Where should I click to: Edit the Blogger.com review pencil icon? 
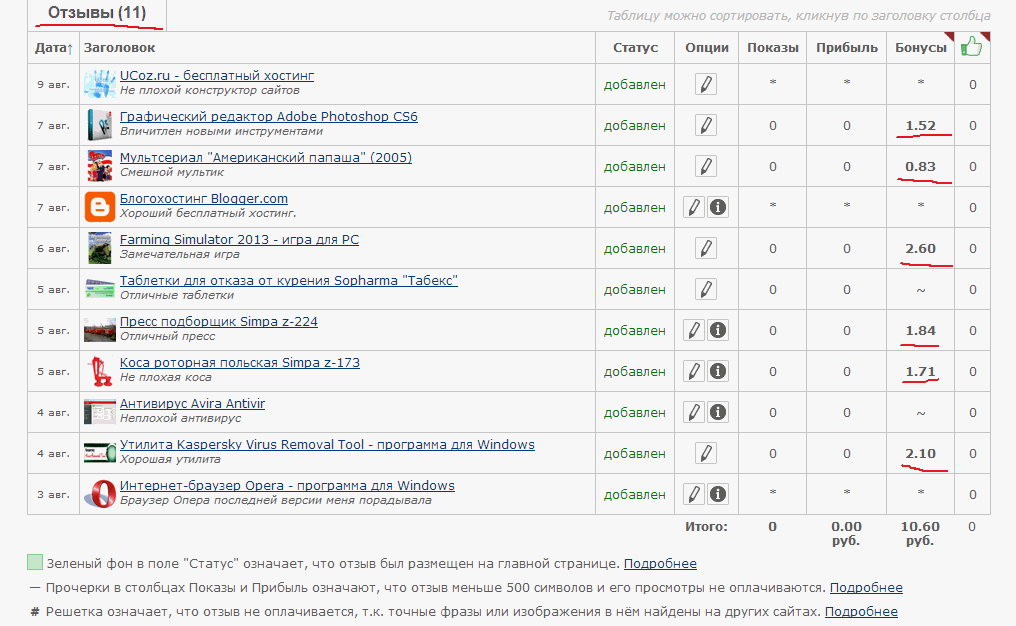click(x=694, y=207)
